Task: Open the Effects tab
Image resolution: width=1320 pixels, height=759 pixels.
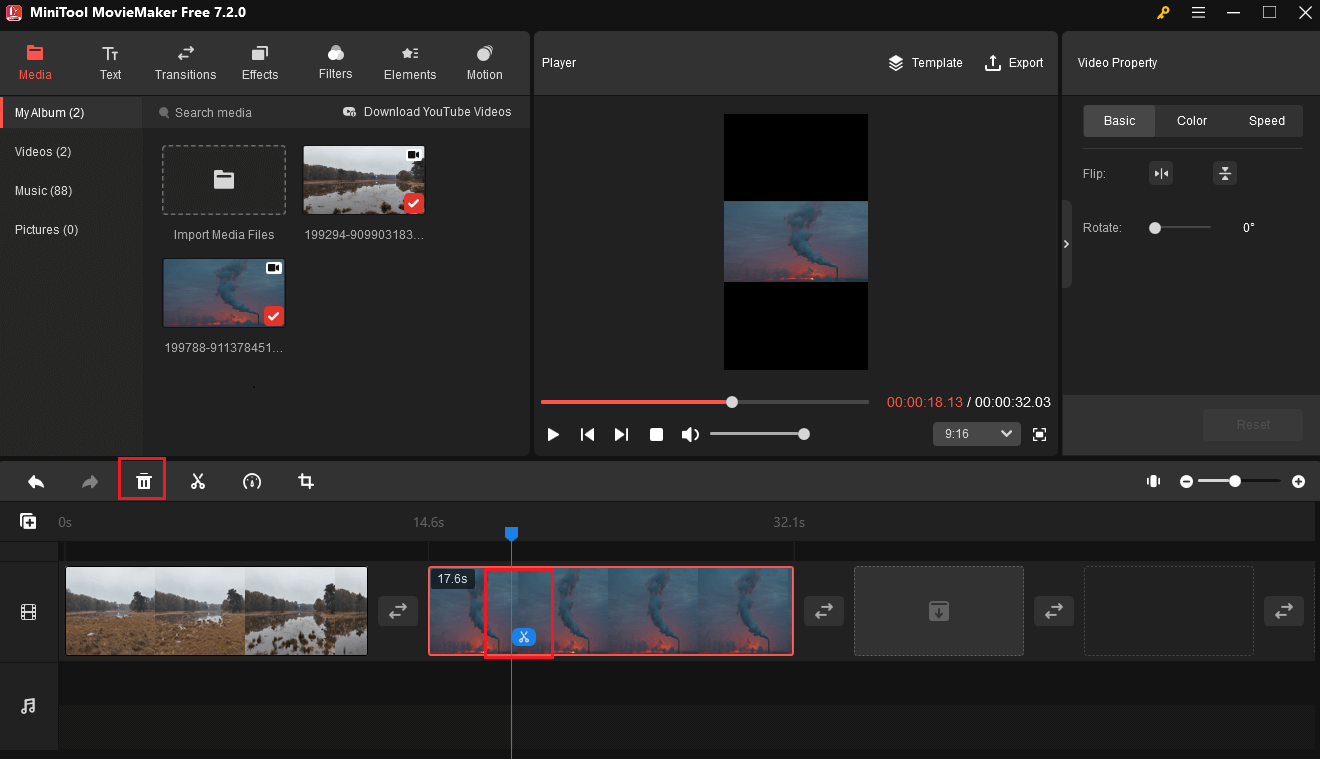Action: pos(260,63)
